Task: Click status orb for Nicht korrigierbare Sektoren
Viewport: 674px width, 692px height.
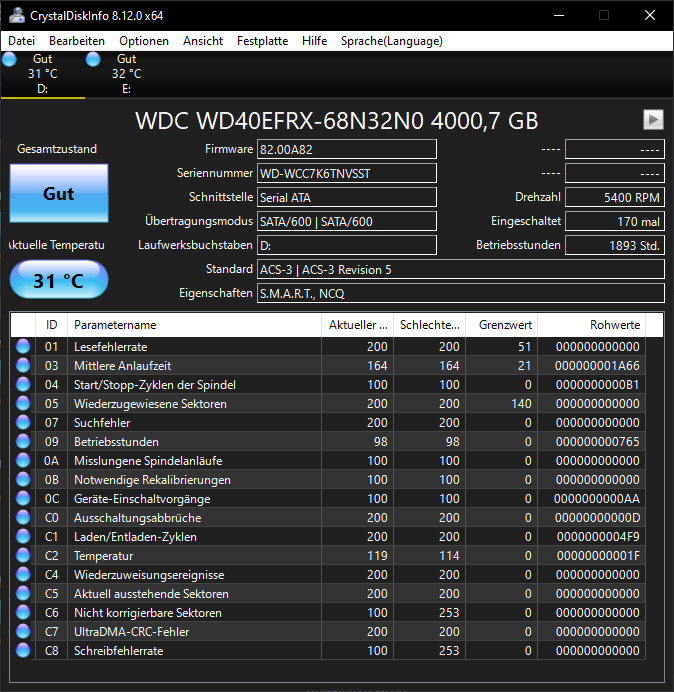Action: point(23,612)
